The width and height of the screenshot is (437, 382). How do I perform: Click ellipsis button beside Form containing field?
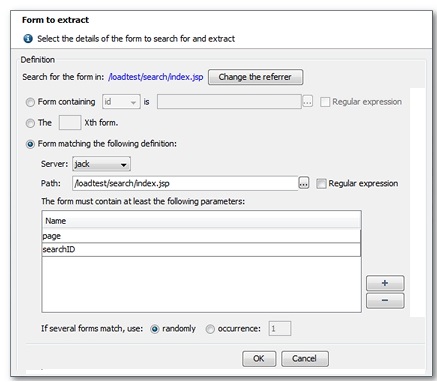307,101
